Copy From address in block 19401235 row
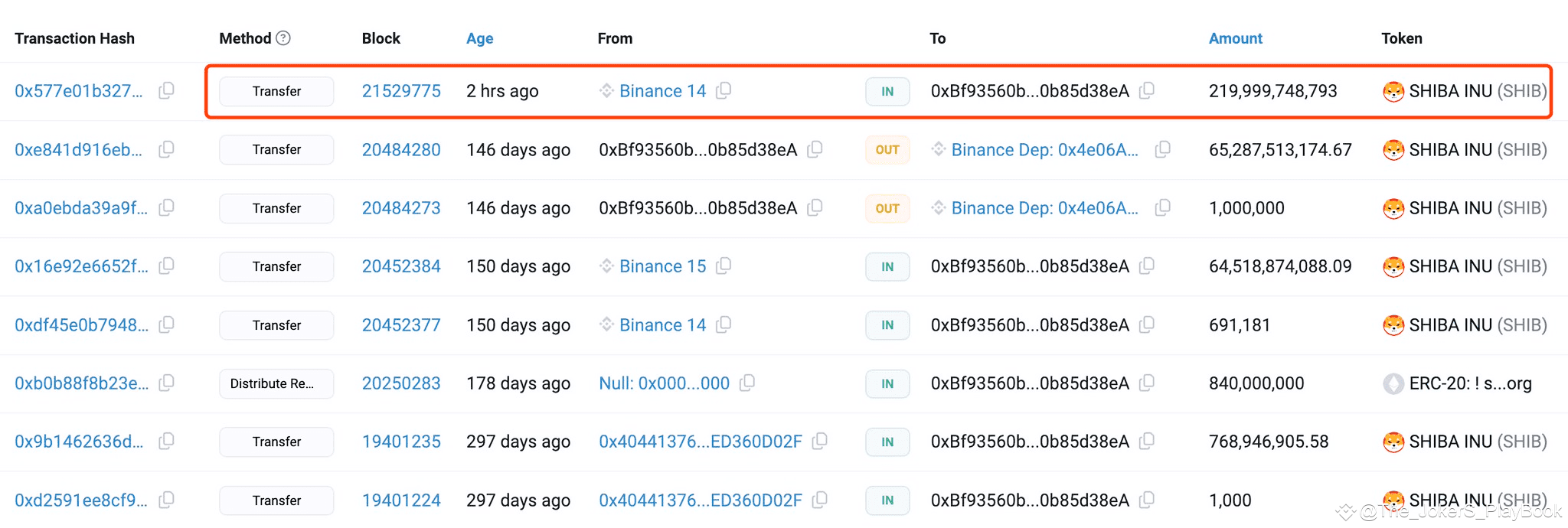The width and height of the screenshot is (1568, 528). point(819,441)
